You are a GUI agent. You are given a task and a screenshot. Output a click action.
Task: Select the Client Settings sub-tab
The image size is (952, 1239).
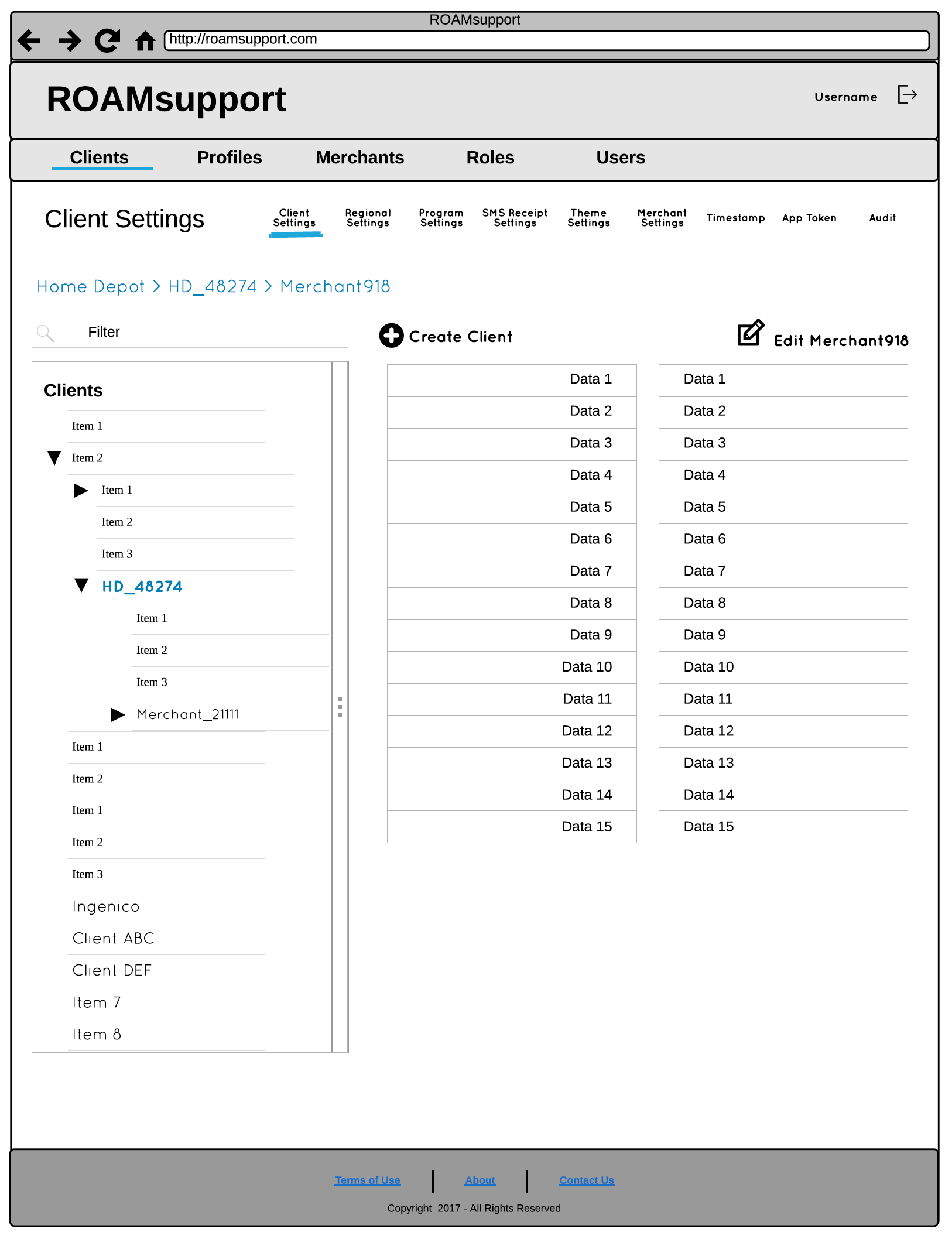[294, 218]
